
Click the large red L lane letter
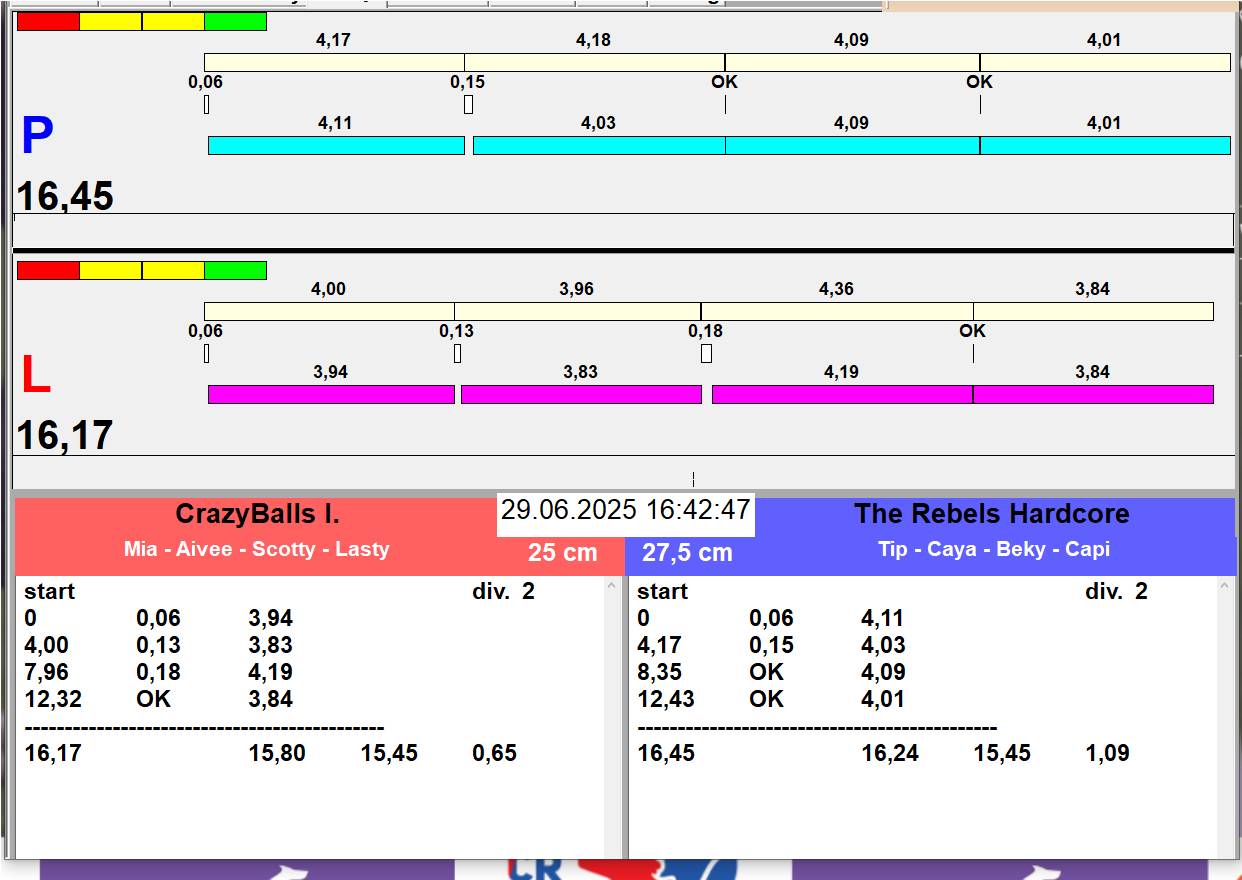tap(36, 376)
